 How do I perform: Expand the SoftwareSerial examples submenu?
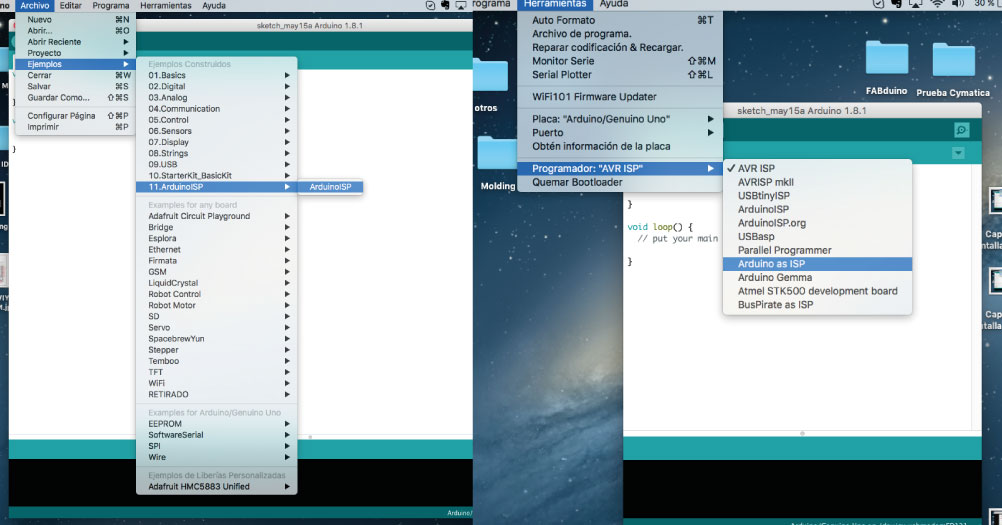coord(217,435)
